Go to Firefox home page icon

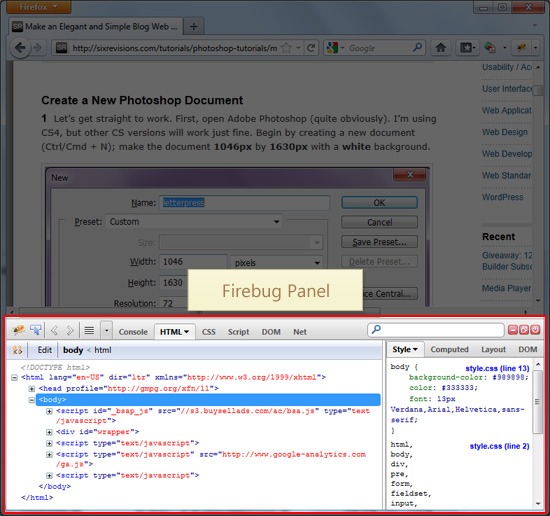pos(441,47)
